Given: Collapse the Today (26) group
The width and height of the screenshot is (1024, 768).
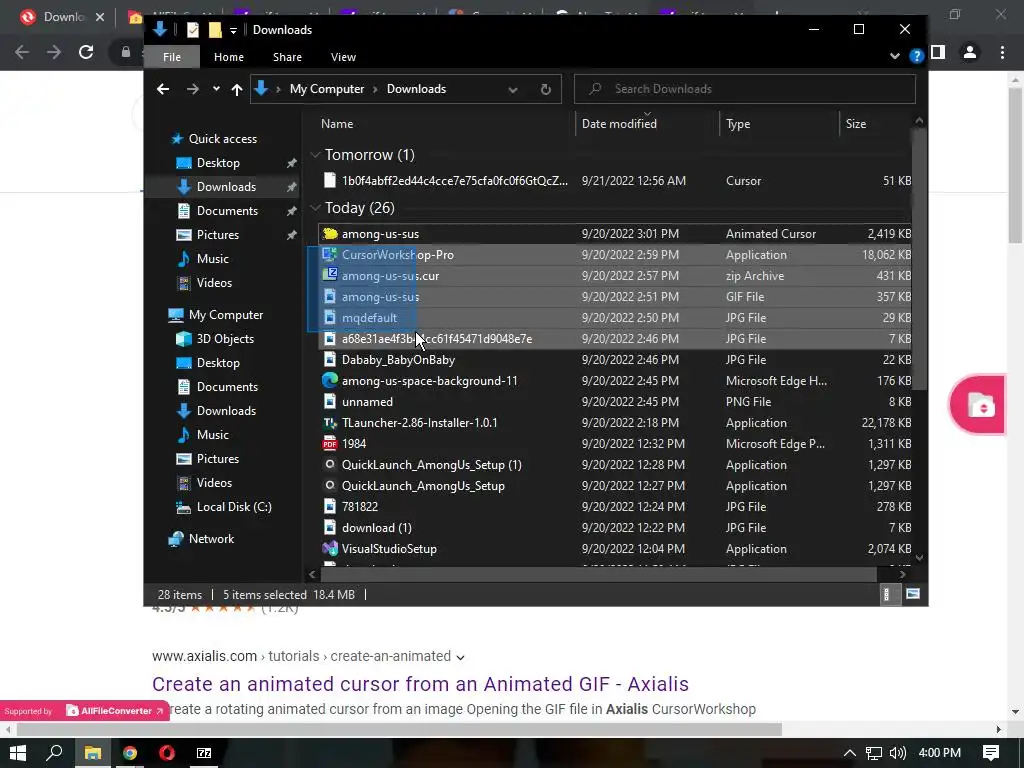Looking at the screenshot, I should click(x=315, y=208).
